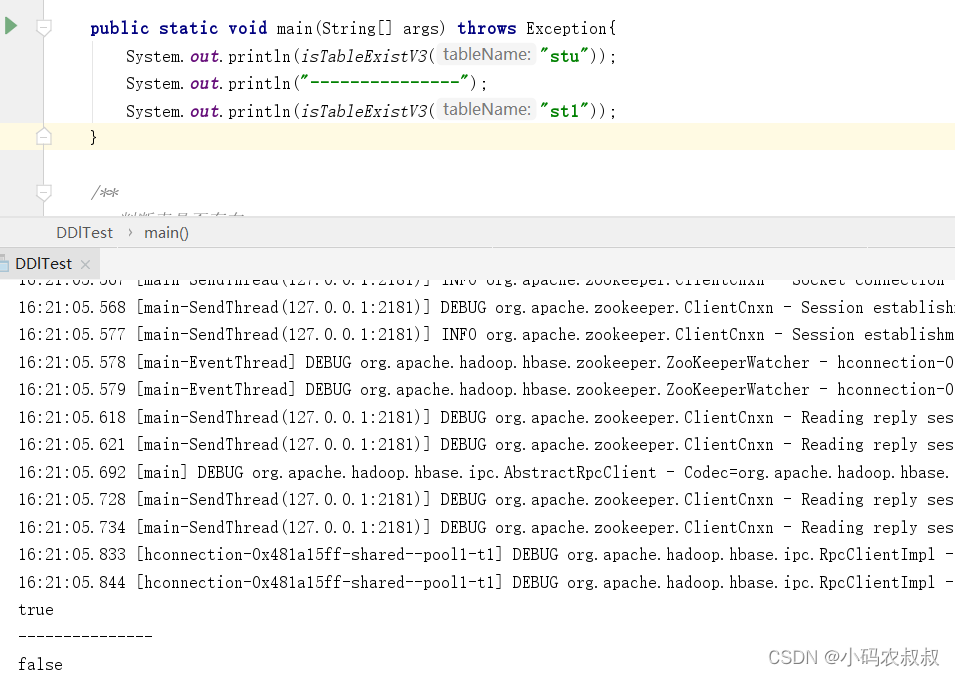This screenshot has height=676, width=955.
Task: Click the dashed separator line in console output
Action: tap(85, 636)
